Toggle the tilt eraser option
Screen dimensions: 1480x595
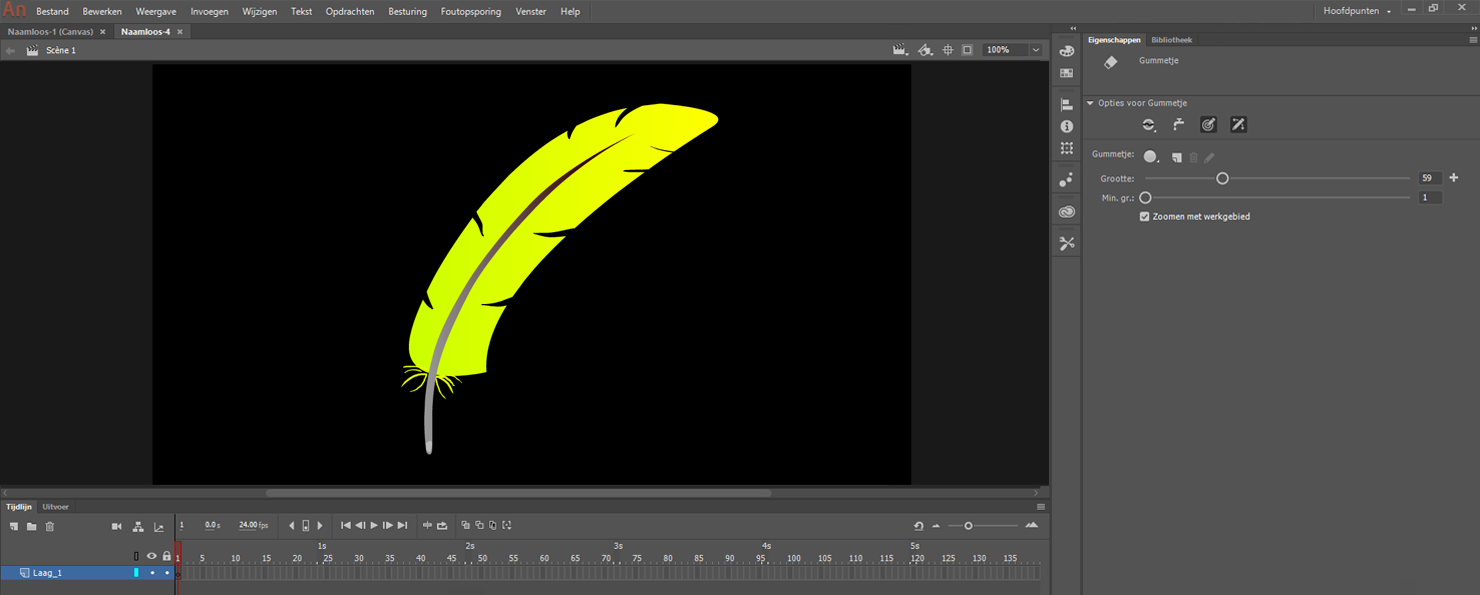coord(1238,125)
